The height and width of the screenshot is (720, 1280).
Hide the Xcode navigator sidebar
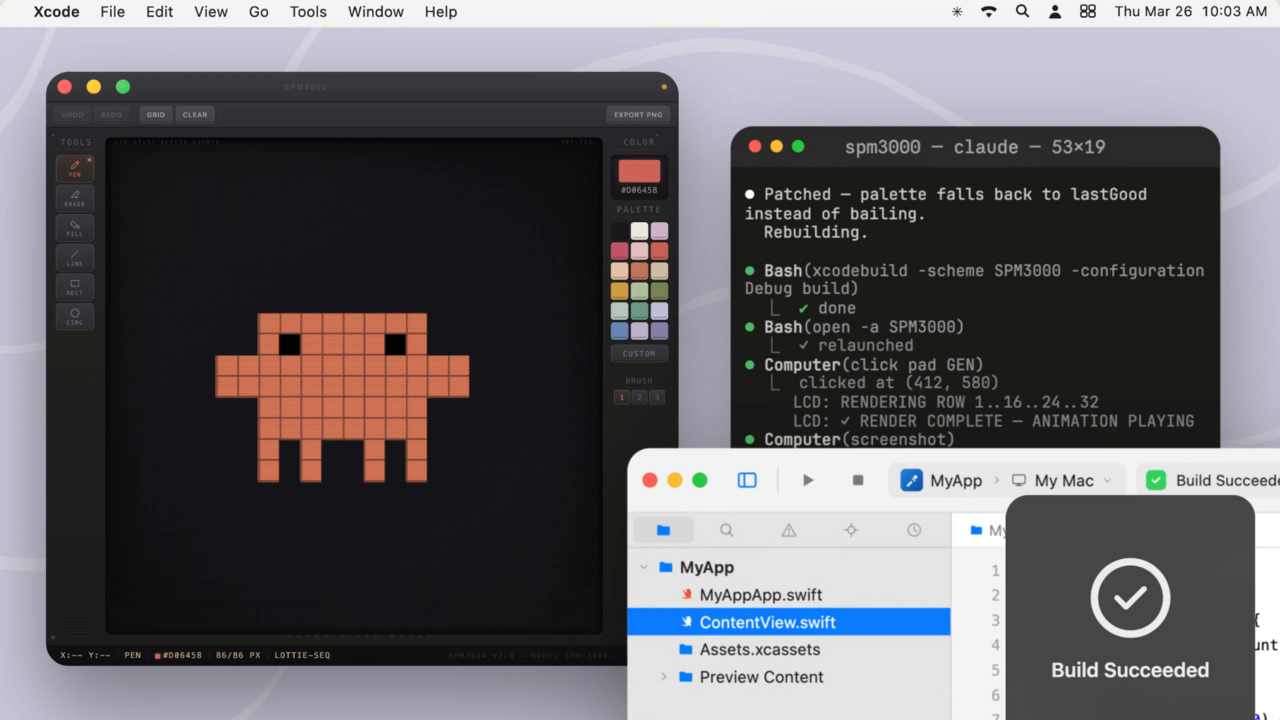tap(747, 480)
